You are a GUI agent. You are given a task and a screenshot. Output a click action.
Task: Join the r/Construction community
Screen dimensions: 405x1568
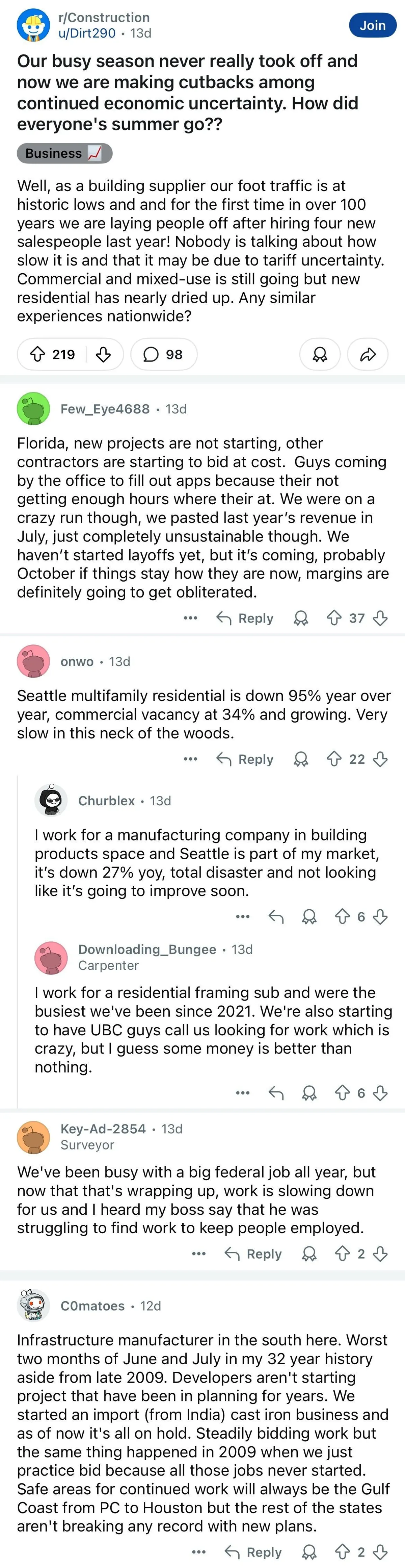(x=372, y=26)
